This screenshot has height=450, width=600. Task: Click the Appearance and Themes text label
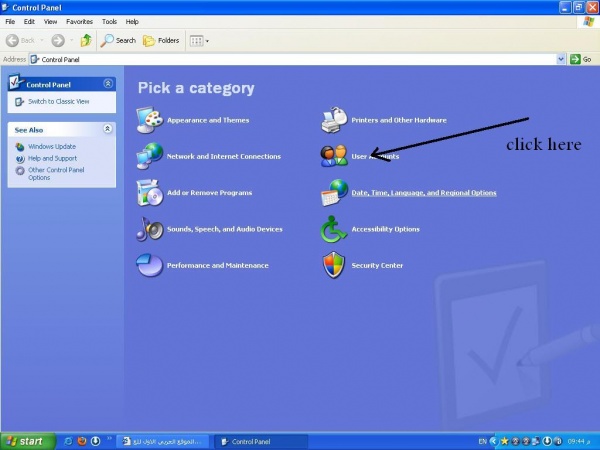point(208,120)
